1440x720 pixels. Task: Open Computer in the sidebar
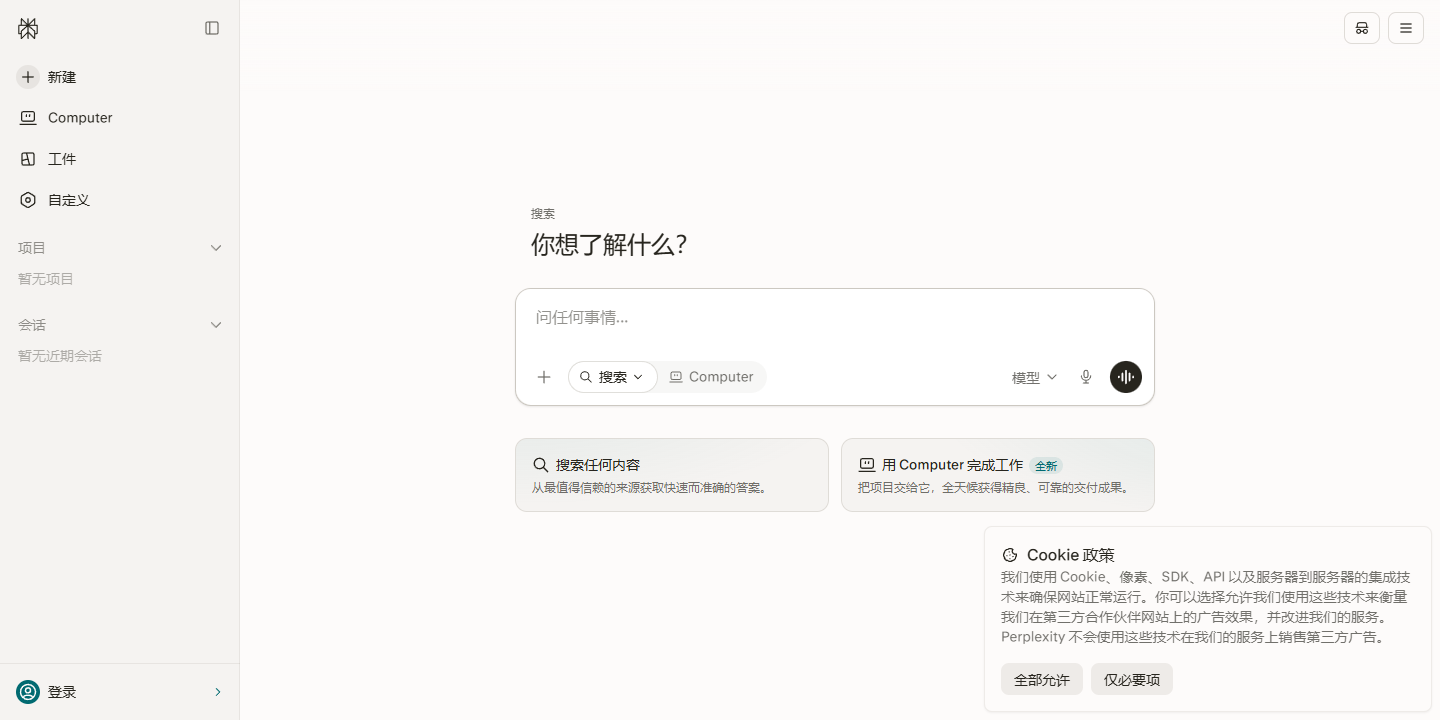pyautogui.click(x=120, y=118)
